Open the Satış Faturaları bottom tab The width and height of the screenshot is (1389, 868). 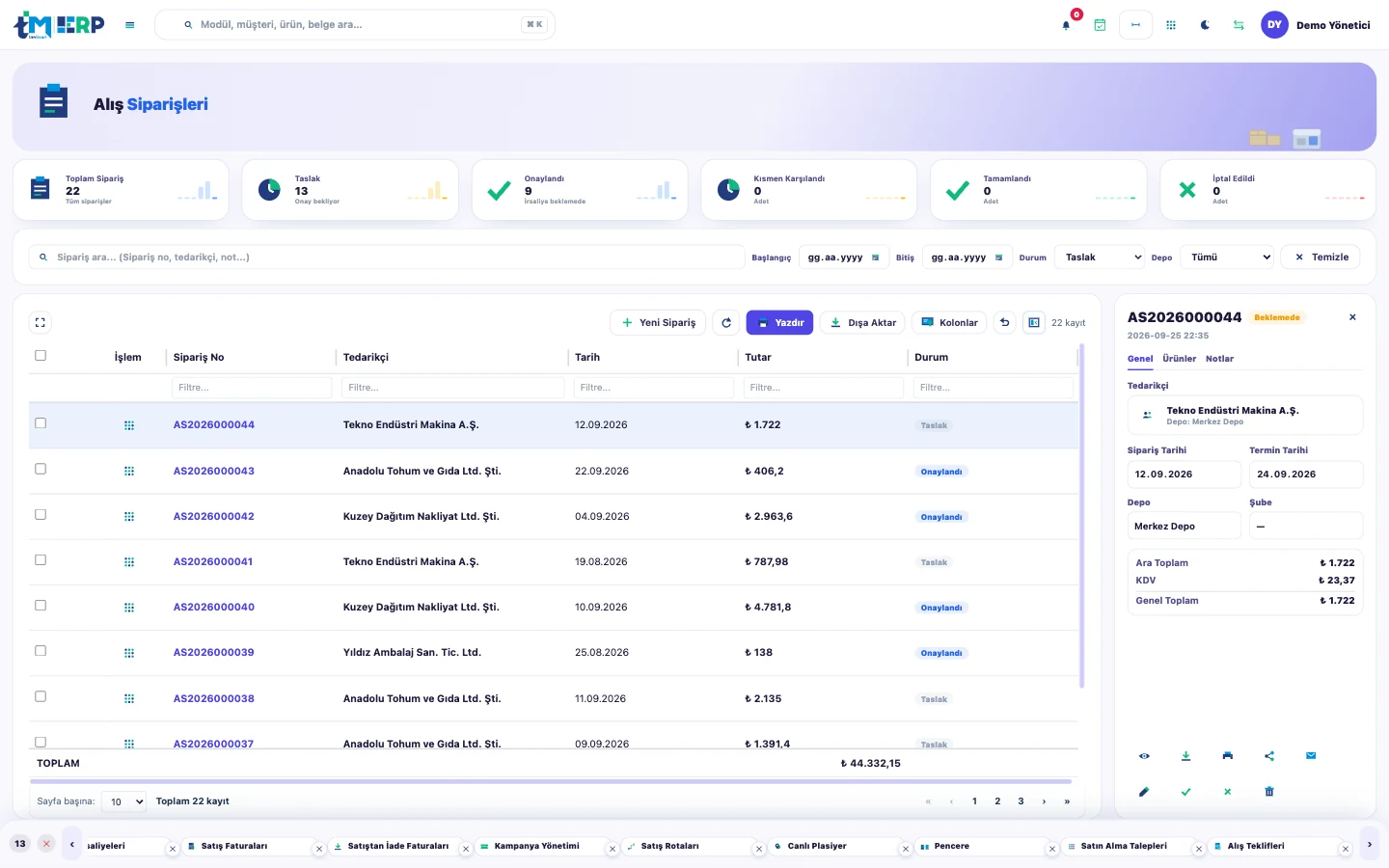pyautogui.click(x=233, y=847)
